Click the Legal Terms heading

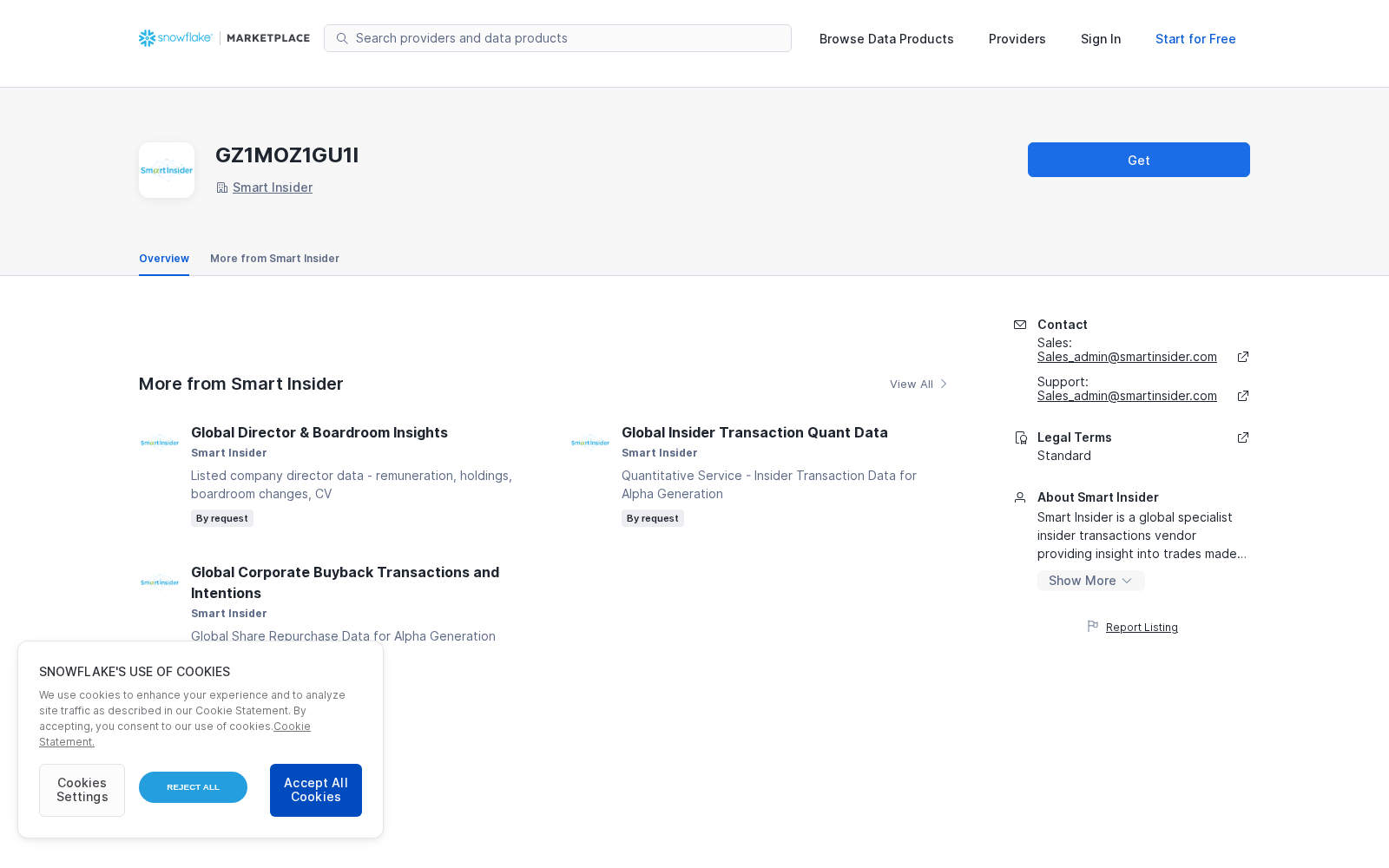click(x=1075, y=437)
